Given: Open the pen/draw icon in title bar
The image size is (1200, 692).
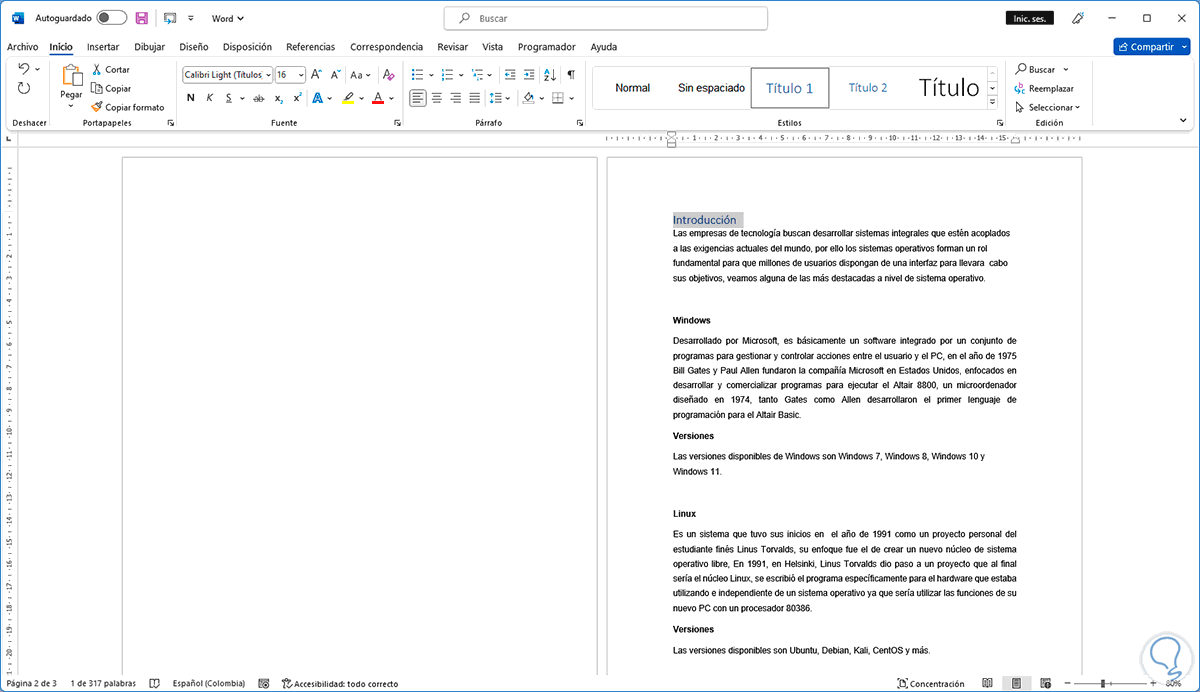Looking at the screenshot, I should [x=1078, y=18].
